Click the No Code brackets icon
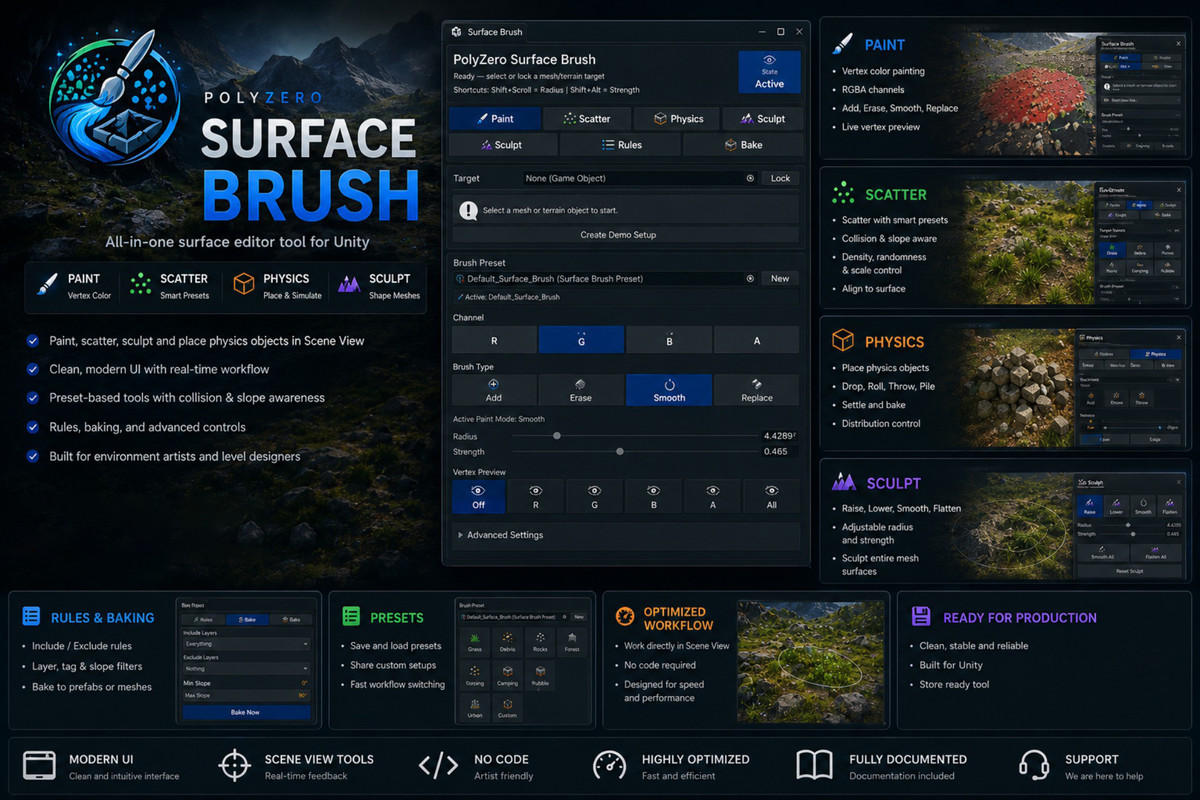The image size is (1200, 800). click(438, 766)
